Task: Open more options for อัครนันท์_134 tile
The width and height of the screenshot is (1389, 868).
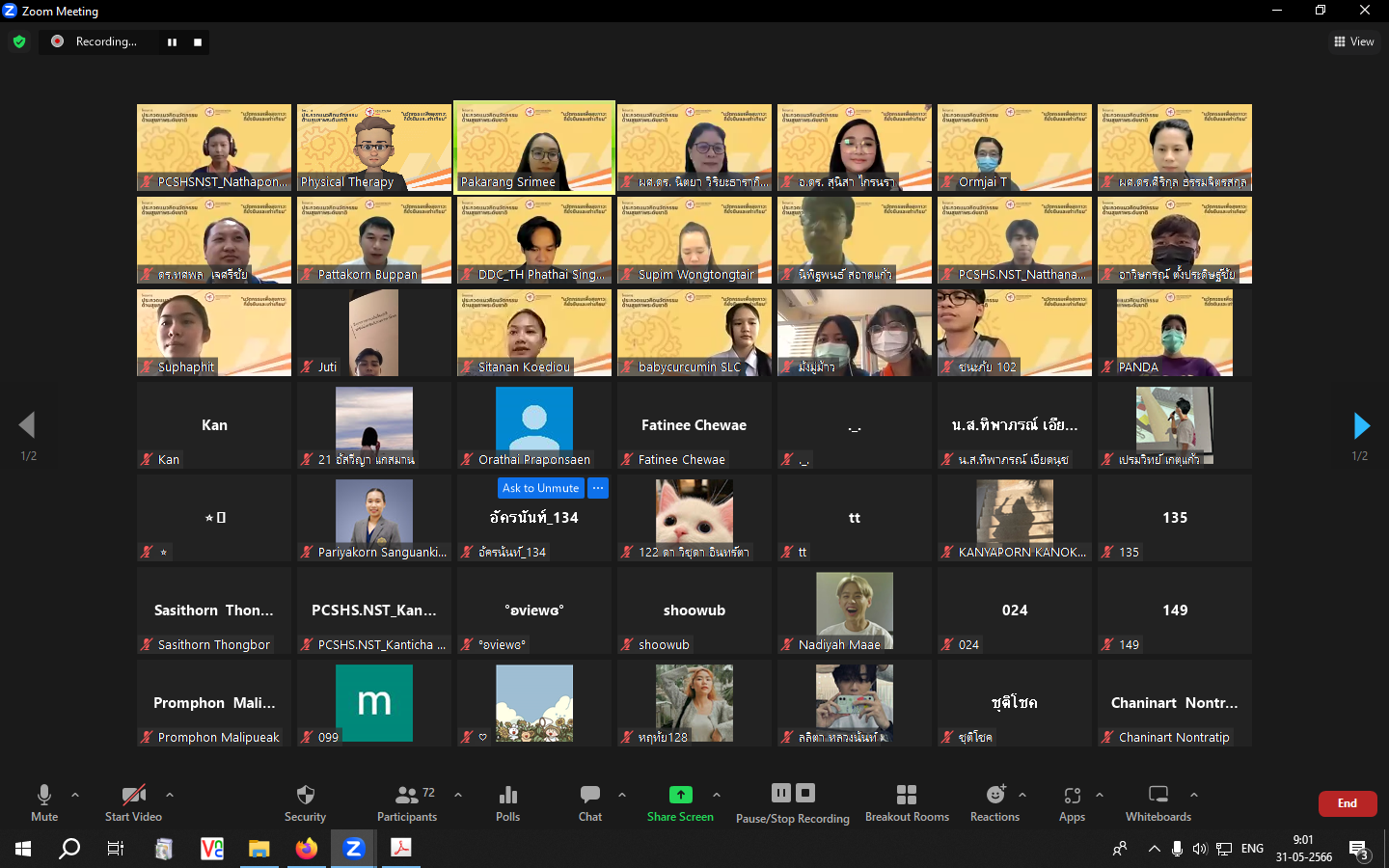Action: [598, 488]
